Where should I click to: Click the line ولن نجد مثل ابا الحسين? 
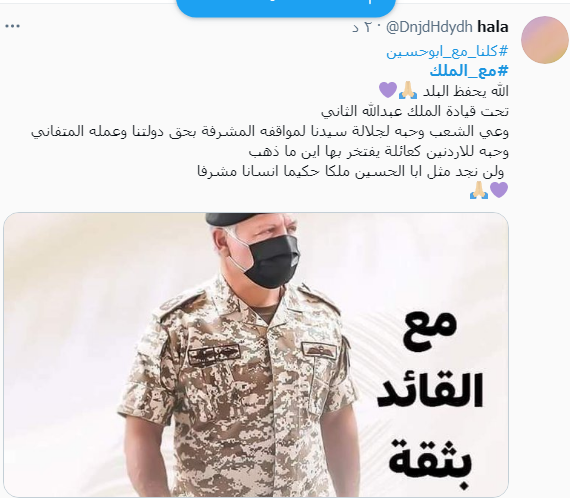[351, 171]
